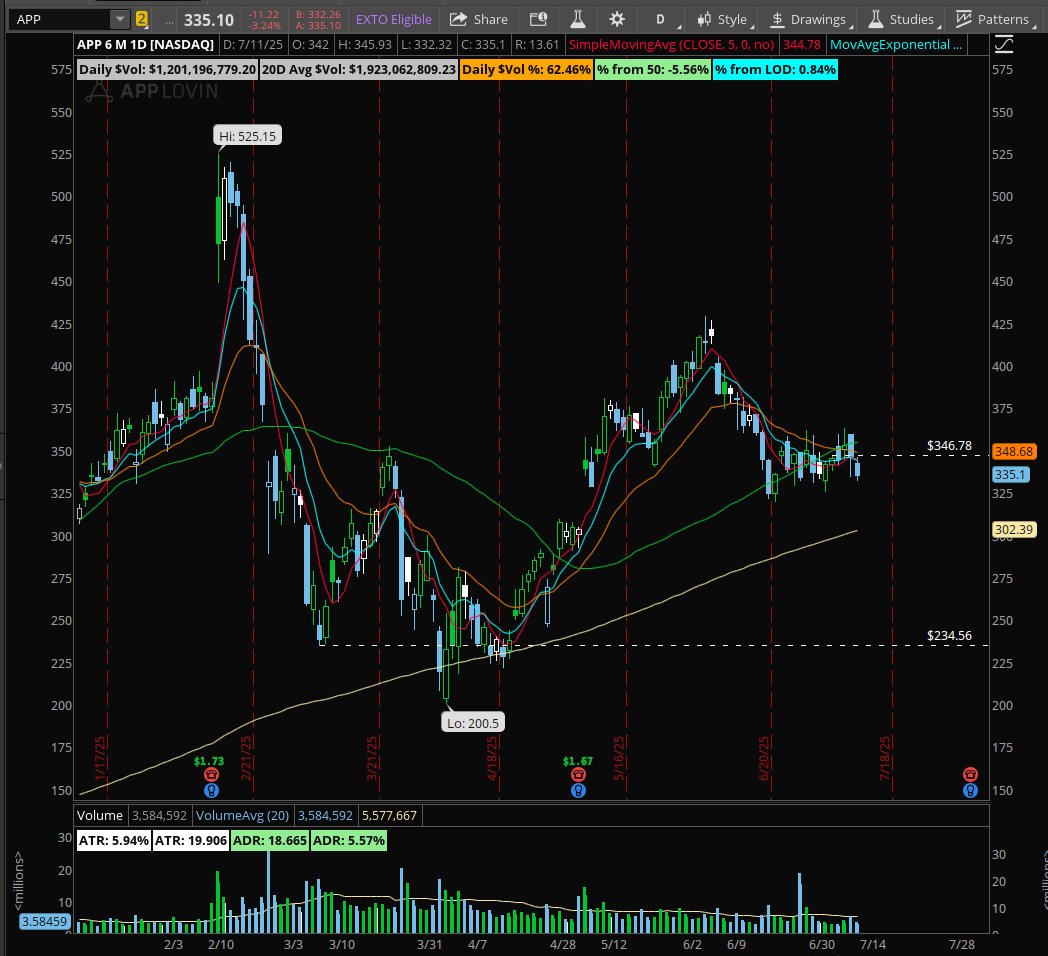
Task: Open the Studies menu
Action: point(902,19)
